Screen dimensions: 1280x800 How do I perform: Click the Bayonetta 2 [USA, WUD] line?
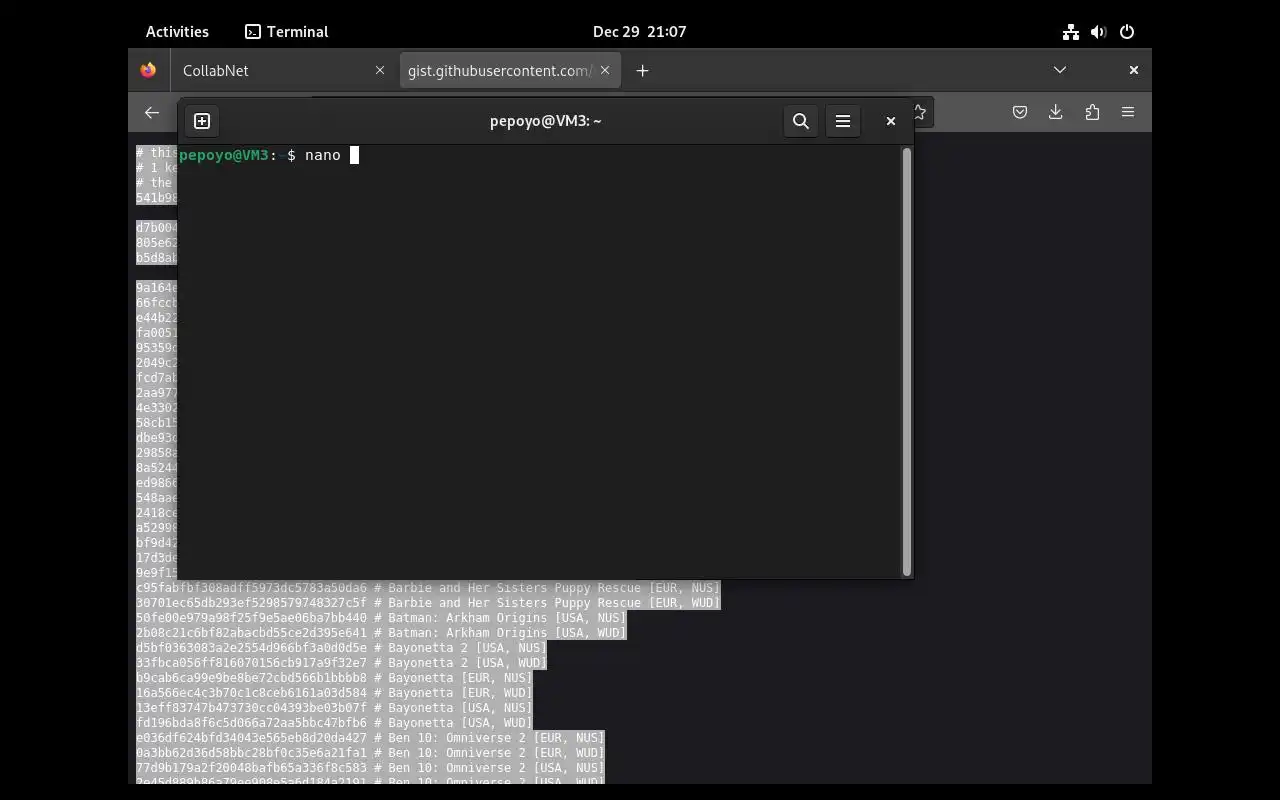342,663
